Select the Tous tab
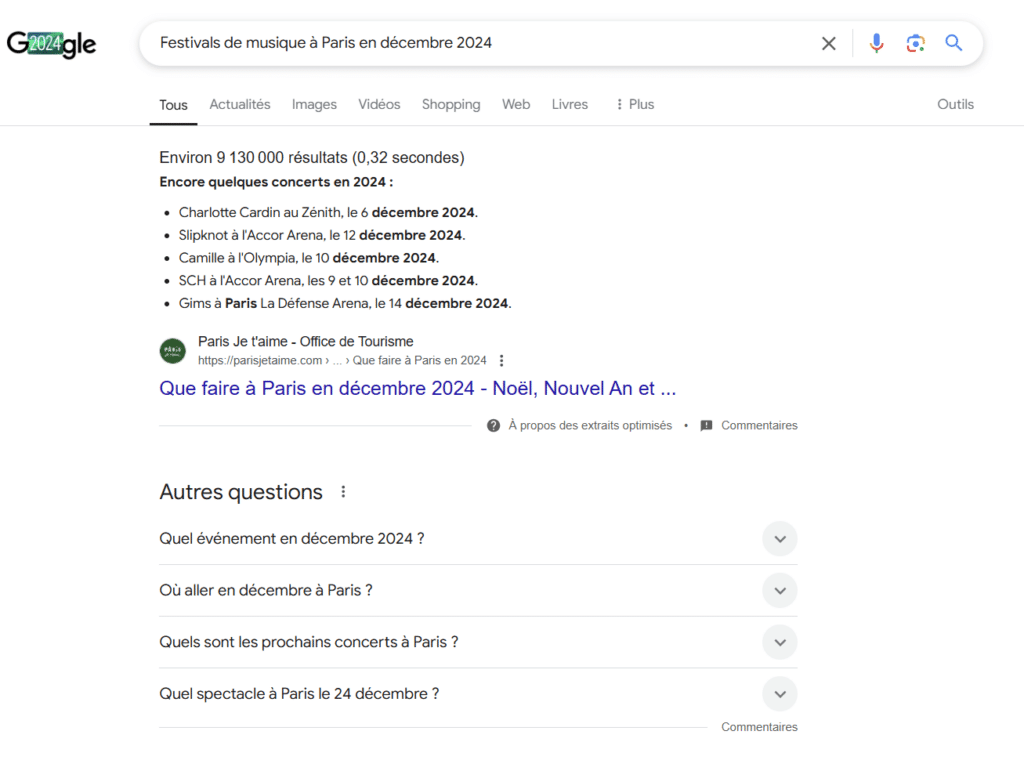 click(x=173, y=105)
